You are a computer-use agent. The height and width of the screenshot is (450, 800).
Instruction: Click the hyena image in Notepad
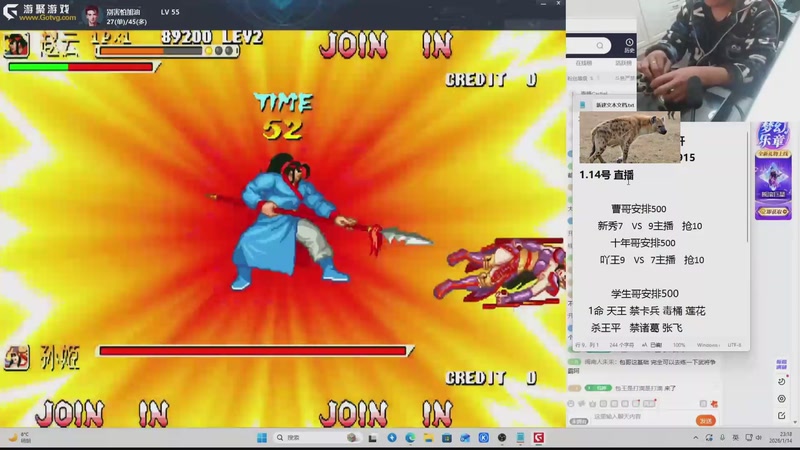[629, 137]
